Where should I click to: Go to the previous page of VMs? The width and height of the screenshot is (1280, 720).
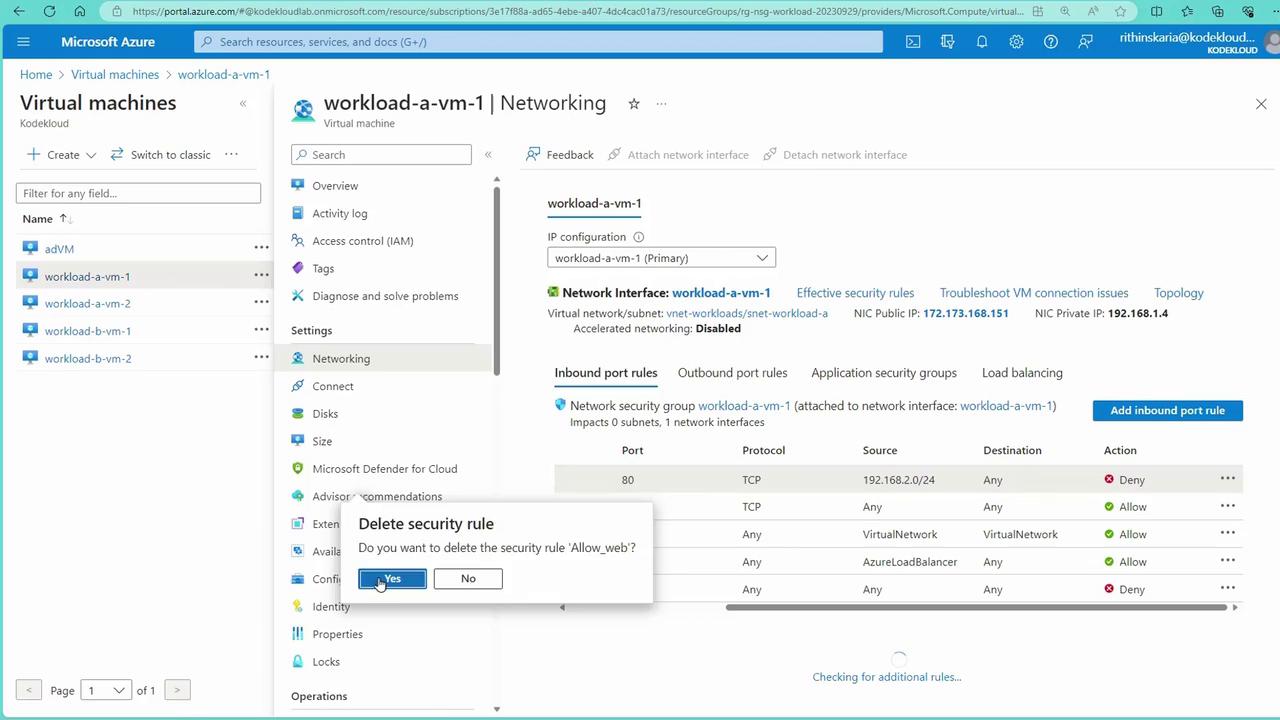pos(29,690)
